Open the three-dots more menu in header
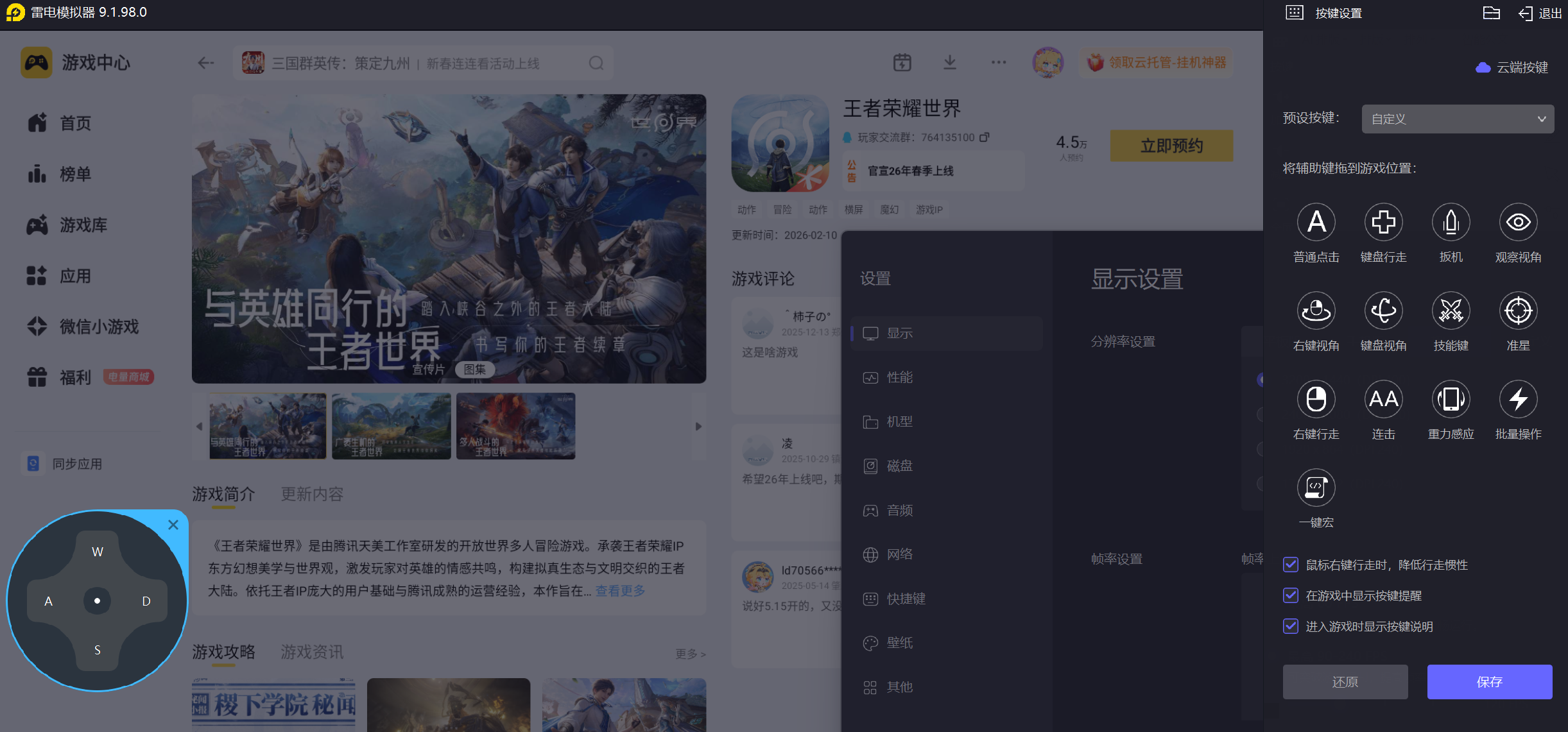The height and width of the screenshot is (732, 1568). (x=998, y=63)
